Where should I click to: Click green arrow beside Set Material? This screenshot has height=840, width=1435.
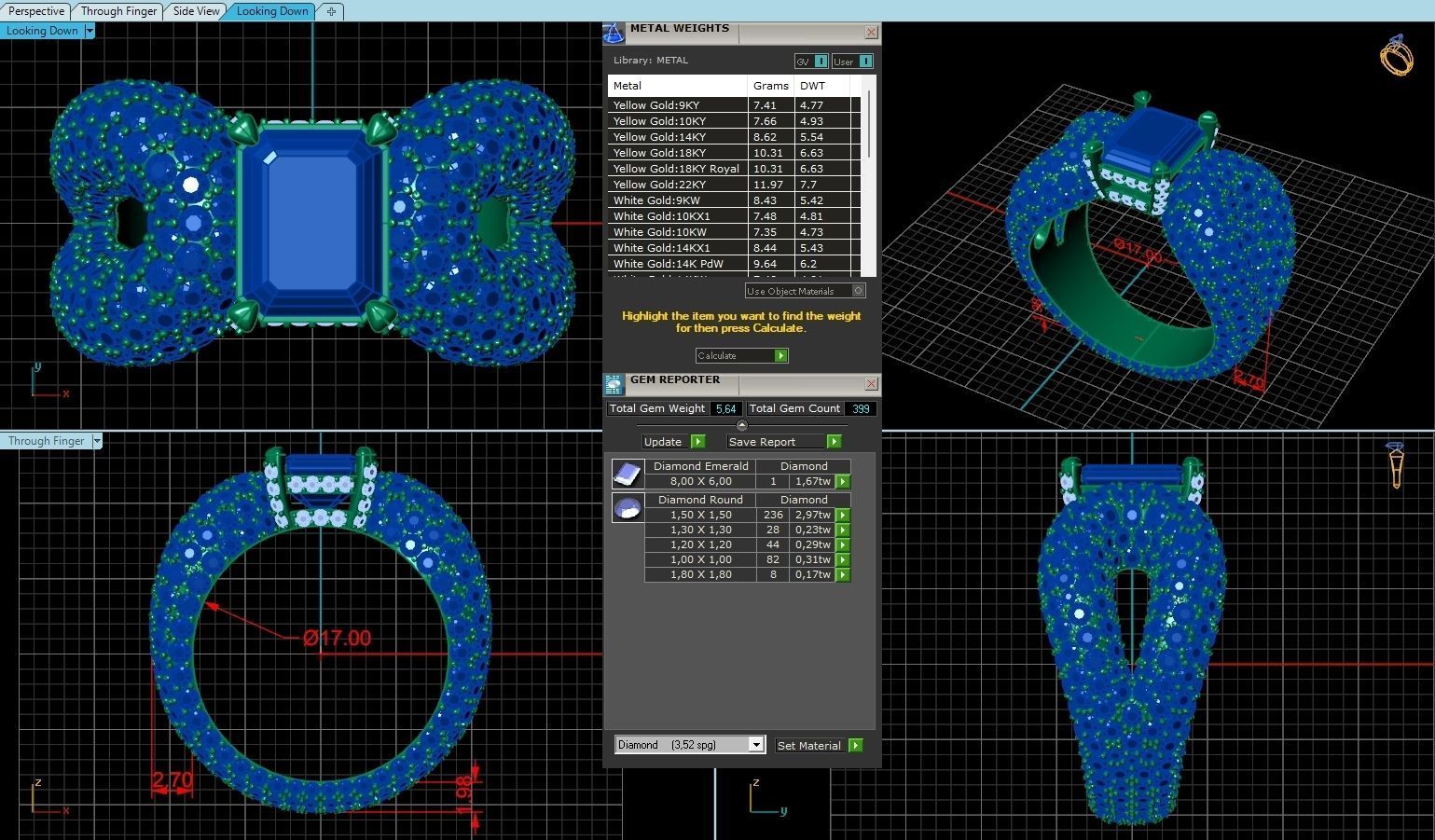click(856, 746)
